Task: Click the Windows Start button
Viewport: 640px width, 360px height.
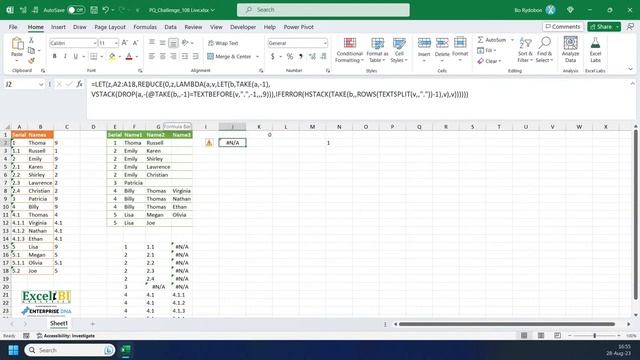Action: (x=13, y=350)
